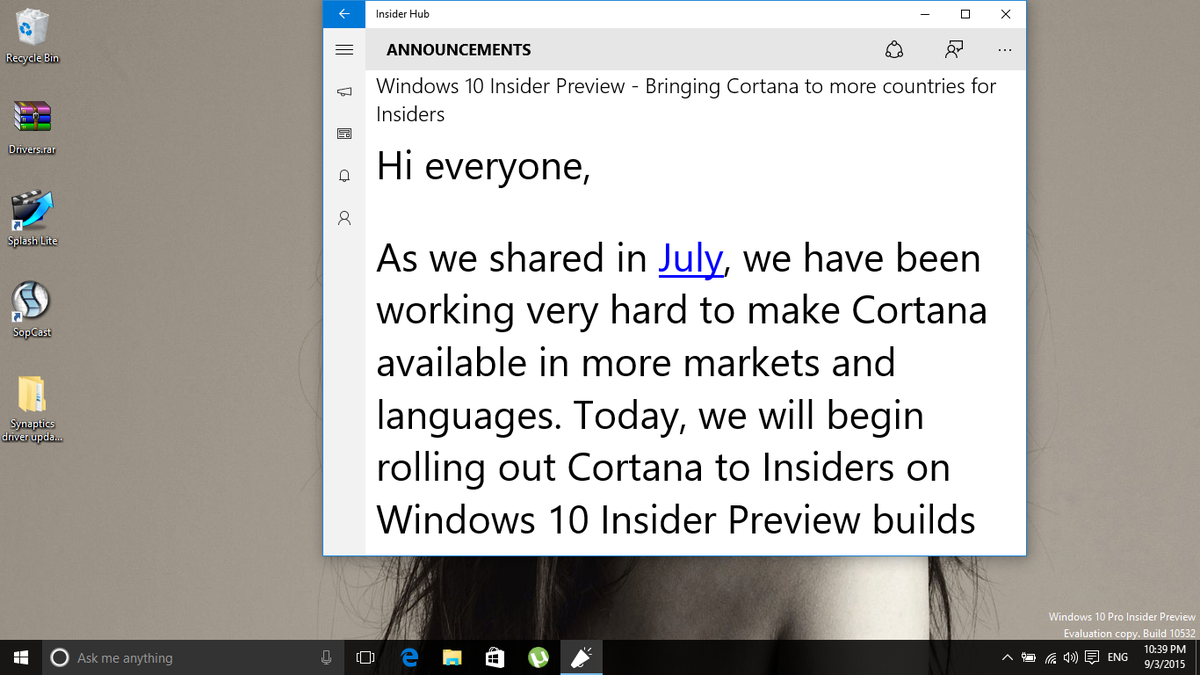Show hidden tray icons chevron
The image size is (1200, 675).
click(x=1007, y=657)
